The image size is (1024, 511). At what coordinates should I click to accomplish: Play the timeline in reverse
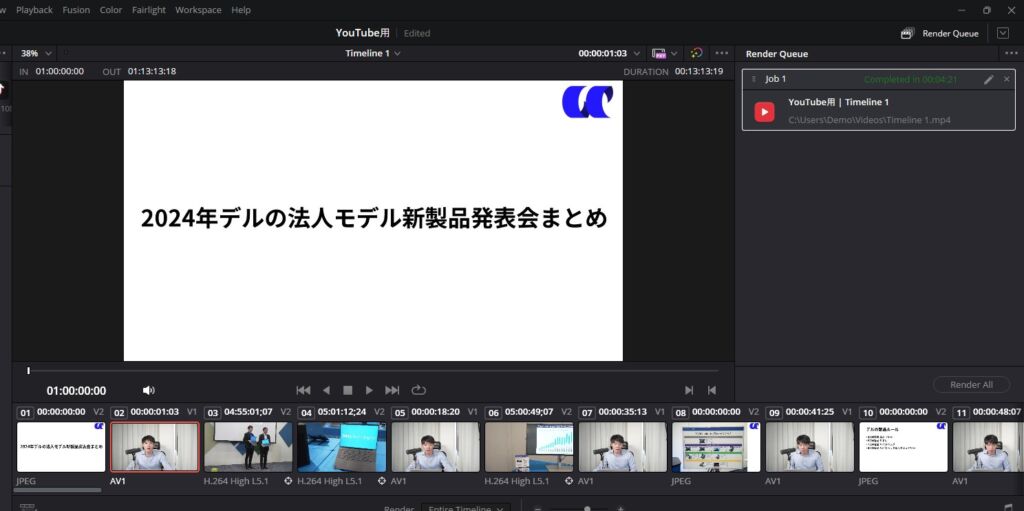326,390
